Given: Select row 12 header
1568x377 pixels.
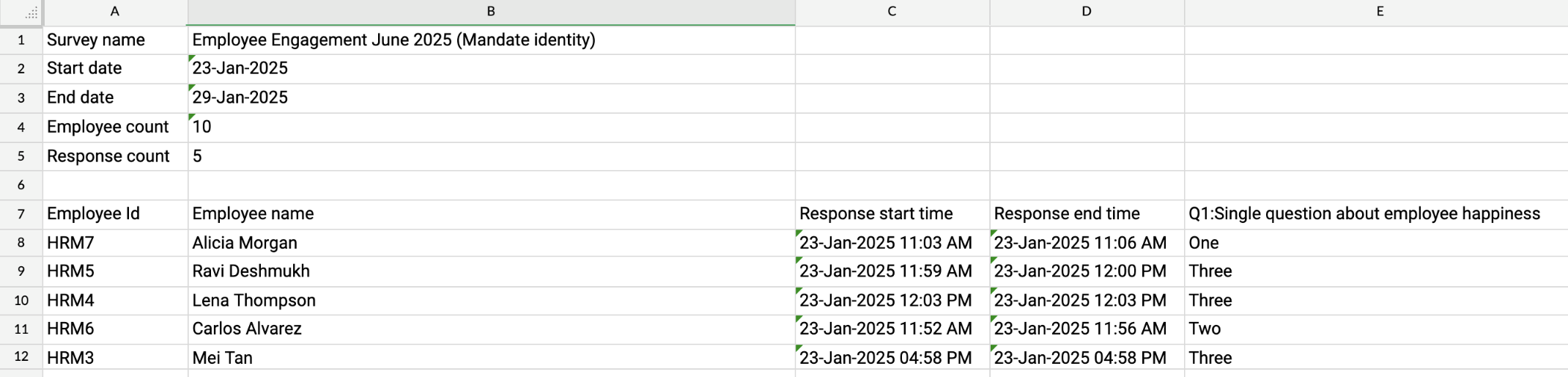Looking at the screenshot, I should click(21, 357).
